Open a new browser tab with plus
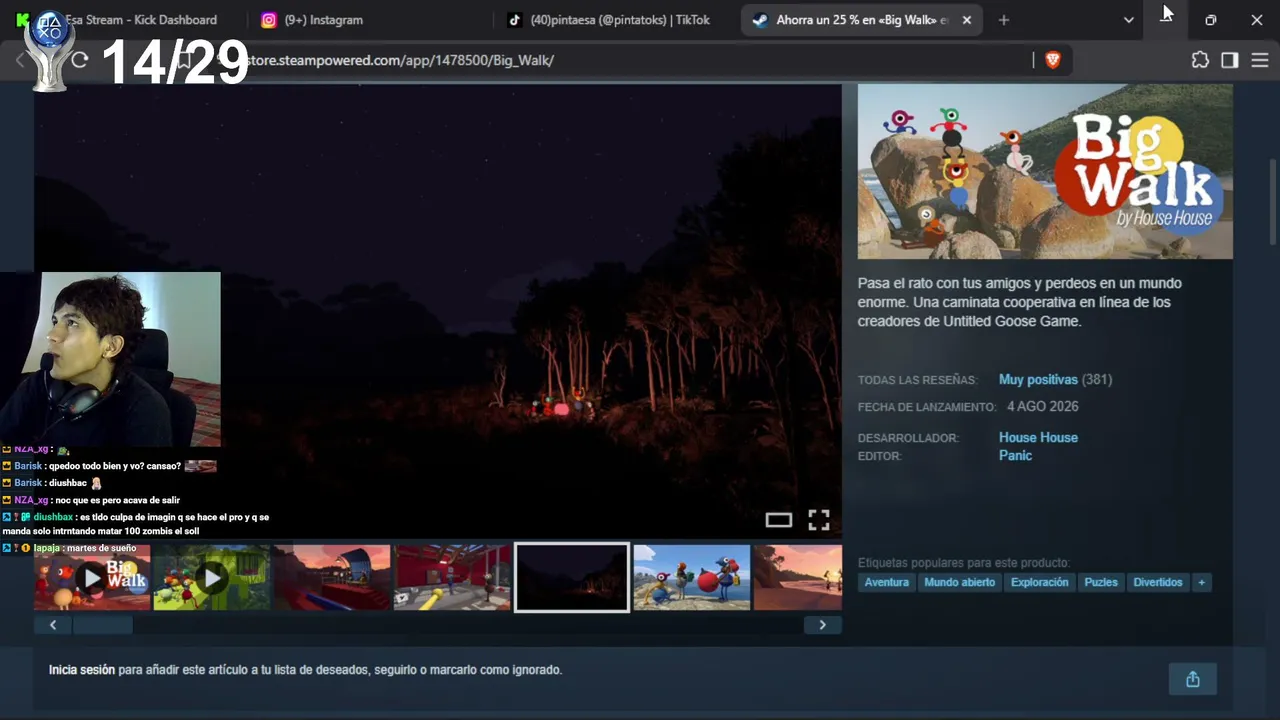The width and height of the screenshot is (1280, 720). click(x=1004, y=20)
